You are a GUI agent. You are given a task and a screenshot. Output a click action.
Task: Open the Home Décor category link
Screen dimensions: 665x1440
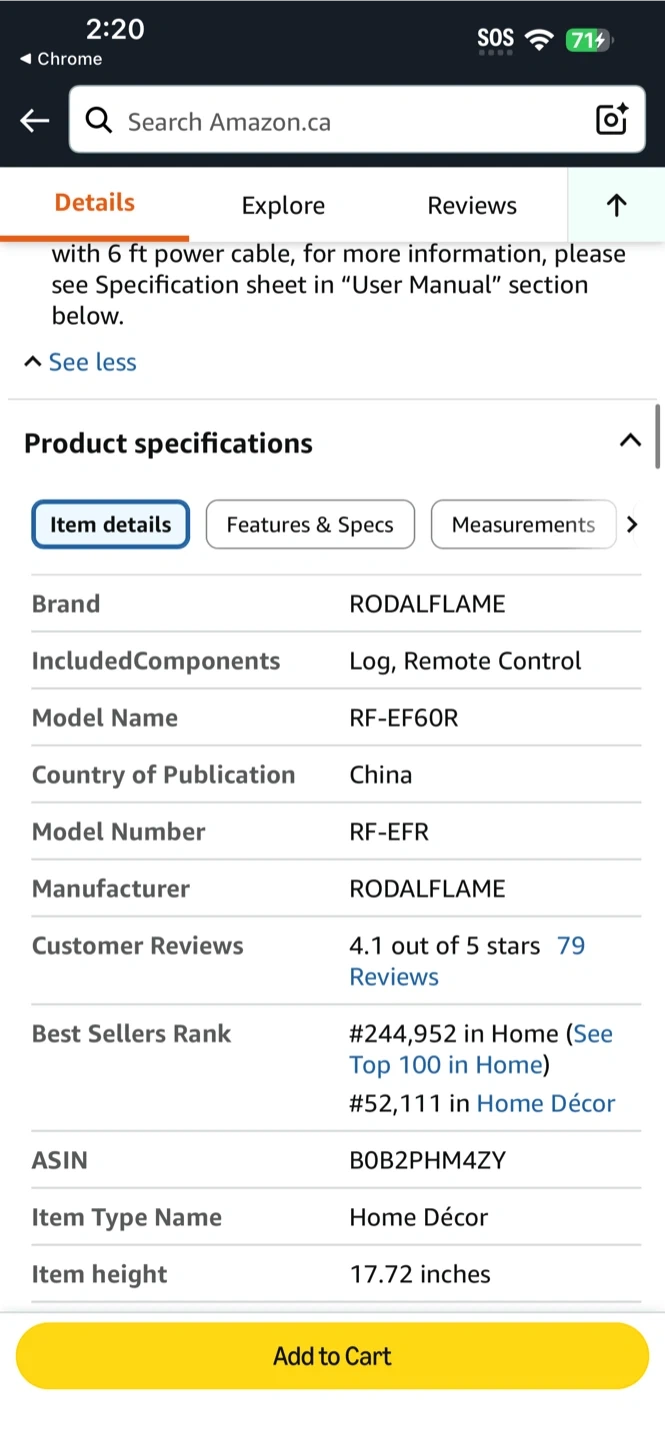[546, 1103]
